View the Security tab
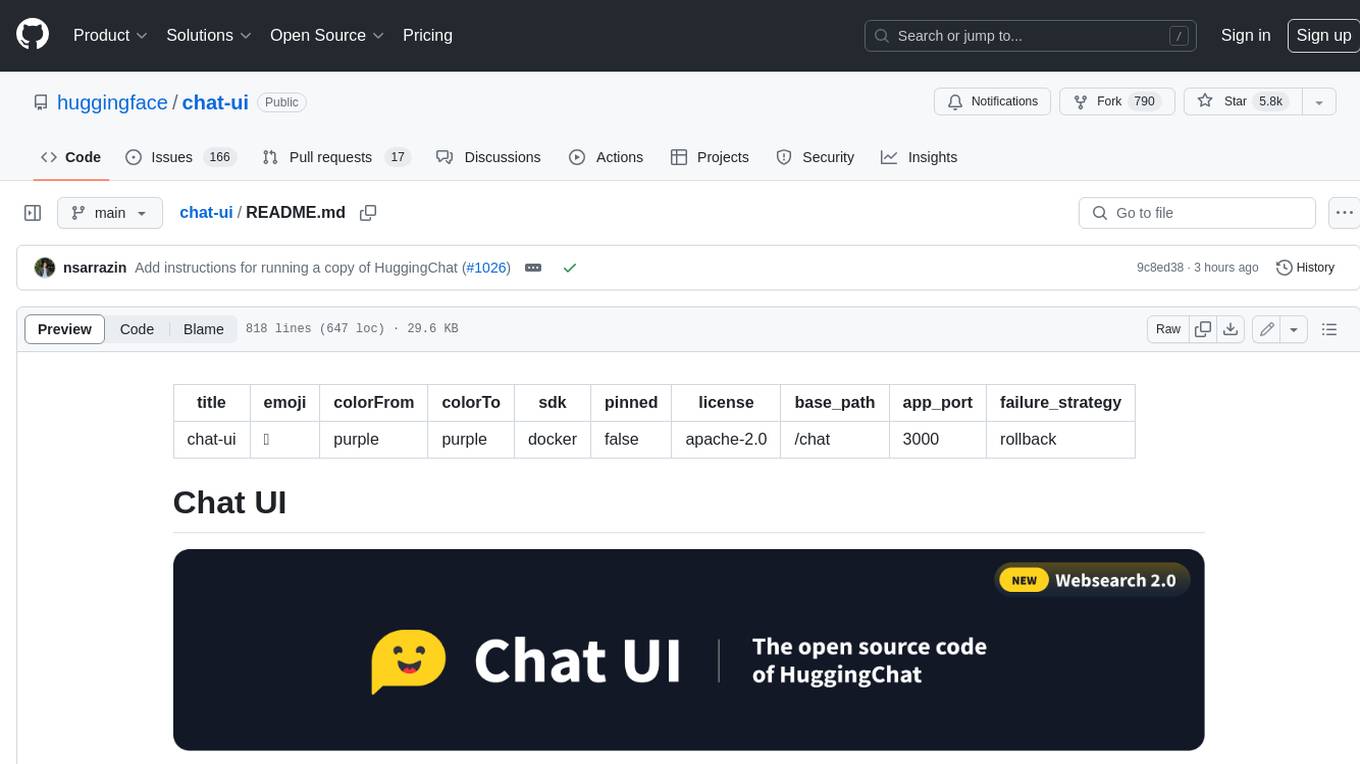Image resolution: width=1360 pixels, height=764 pixels. (815, 157)
